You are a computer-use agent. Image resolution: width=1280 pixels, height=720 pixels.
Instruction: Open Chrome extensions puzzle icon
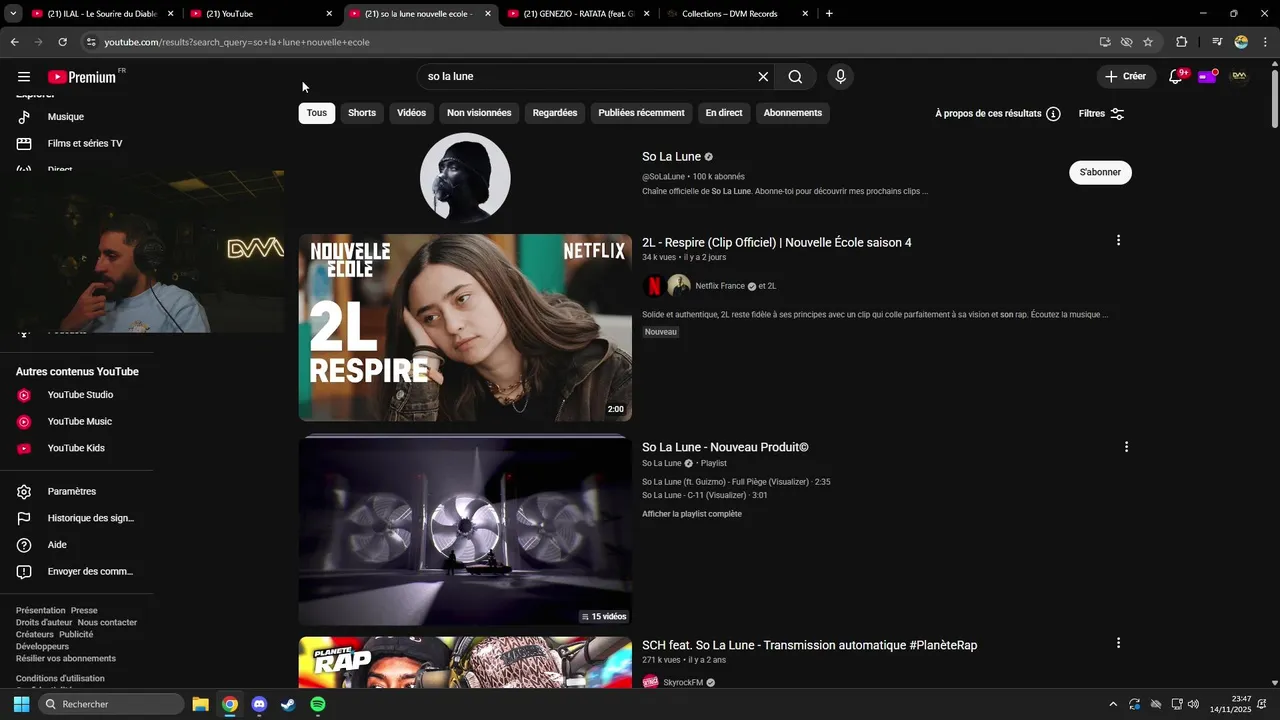1181,42
